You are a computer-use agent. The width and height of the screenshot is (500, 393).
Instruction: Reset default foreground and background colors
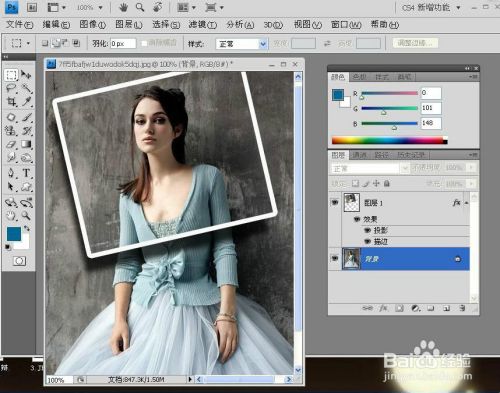(x=7, y=247)
